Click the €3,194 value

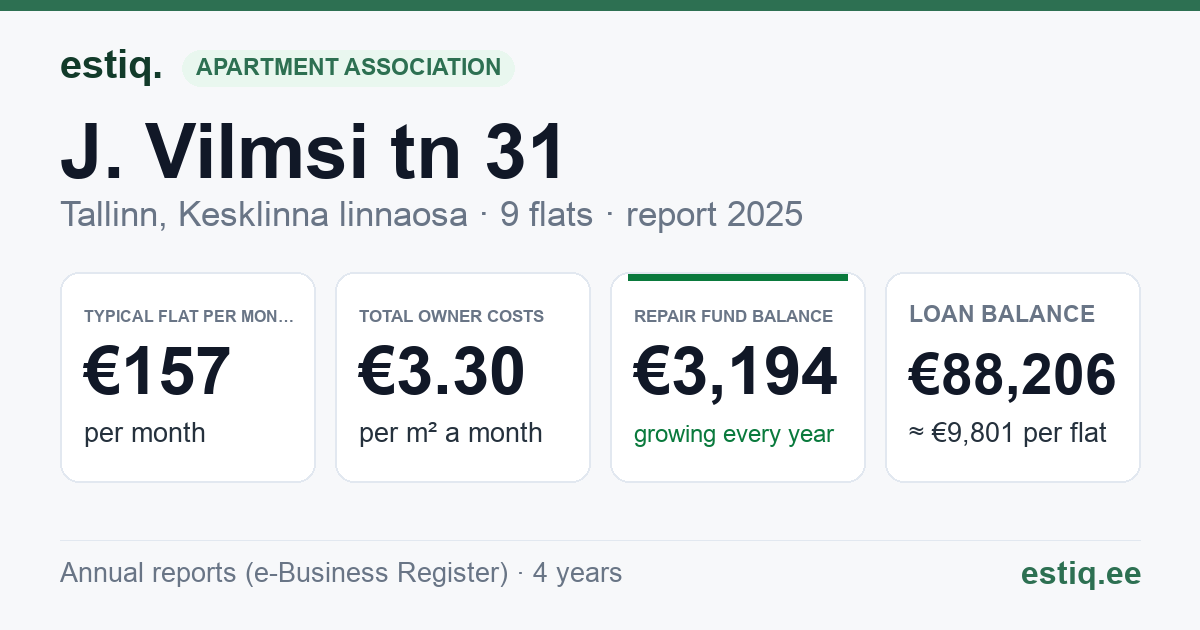click(736, 372)
